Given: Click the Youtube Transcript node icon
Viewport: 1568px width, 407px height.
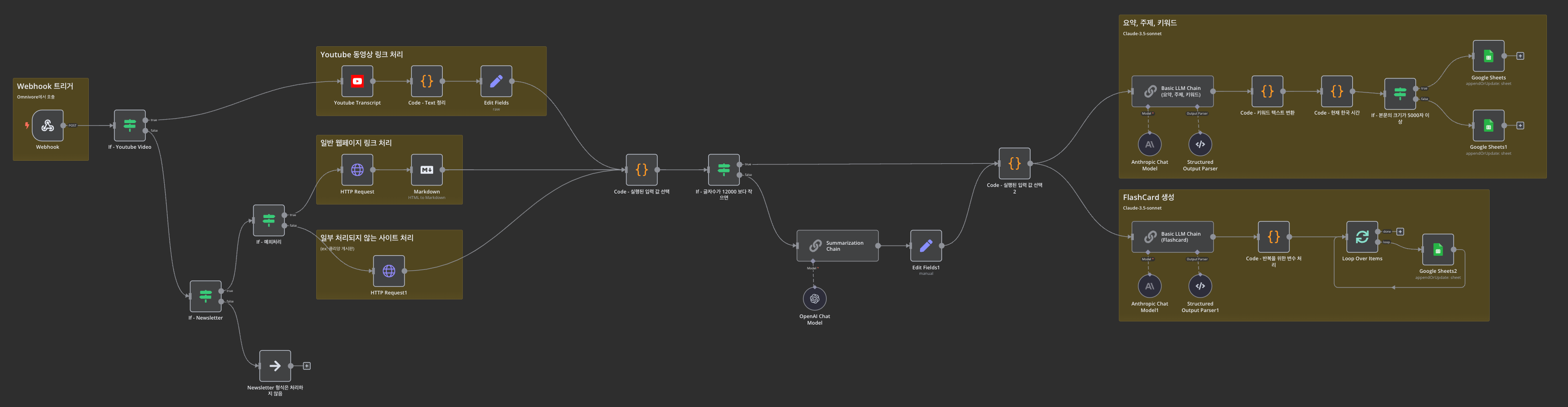Looking at the screenshot, I should (x=357, y=81).
